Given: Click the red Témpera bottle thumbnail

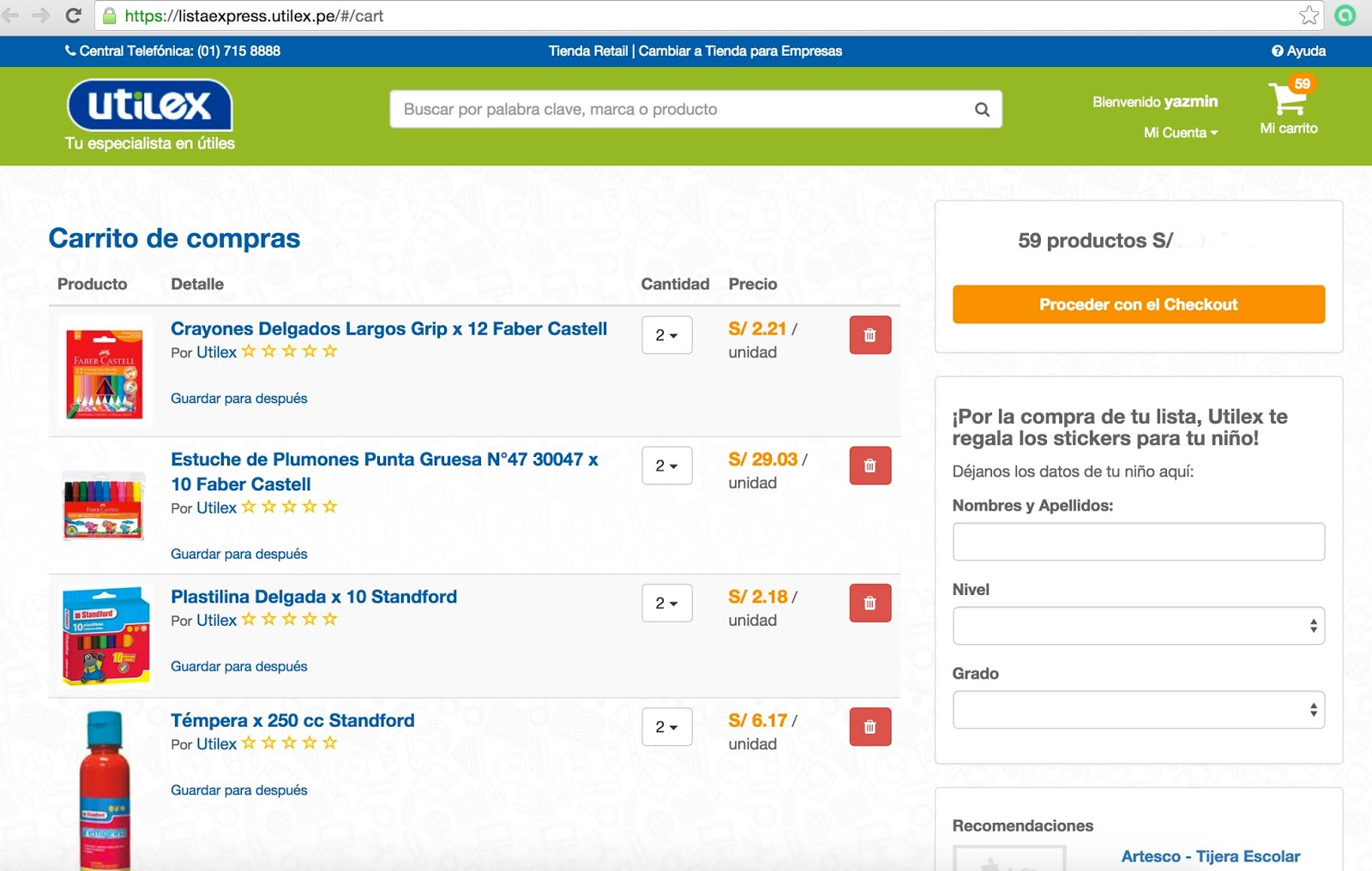Looking at the screenshot, I should click(x=105, y=790).
